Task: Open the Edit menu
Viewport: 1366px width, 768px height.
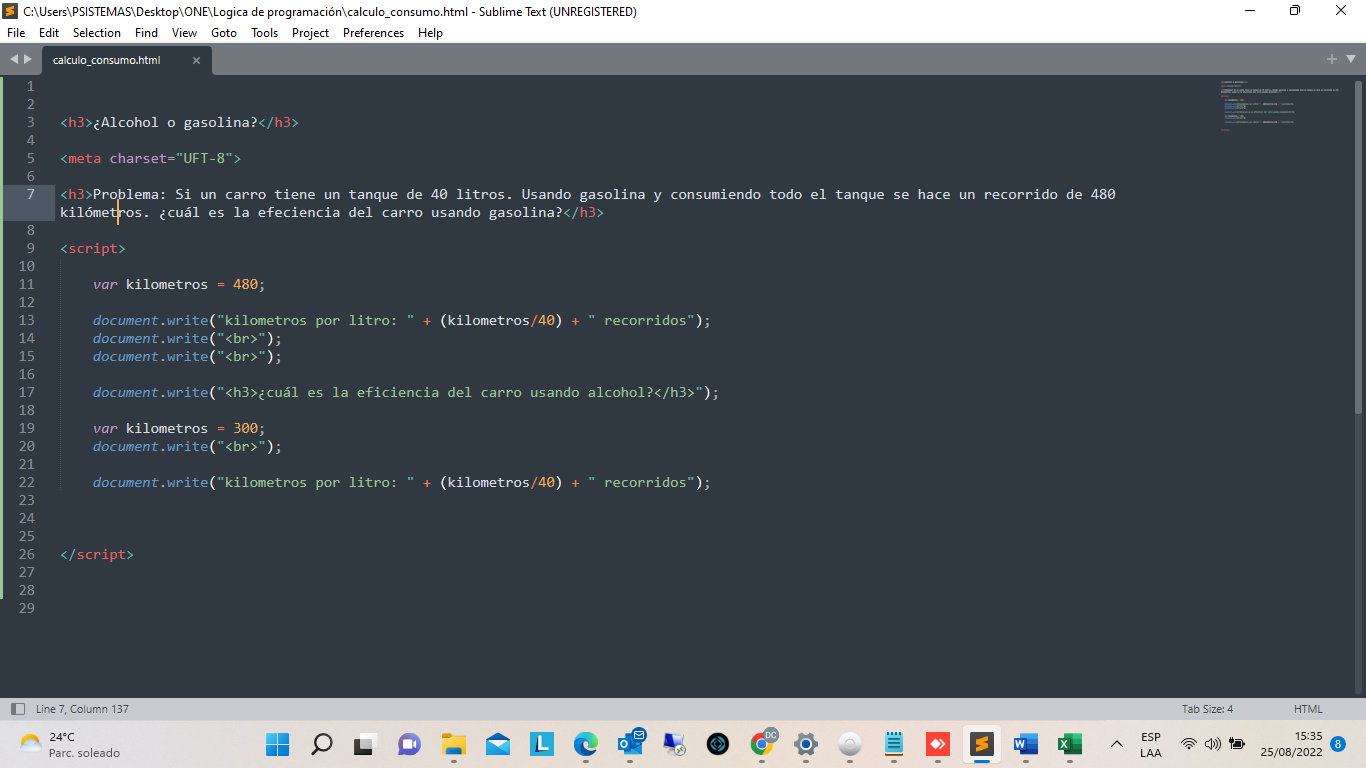Action: (49, 32)
